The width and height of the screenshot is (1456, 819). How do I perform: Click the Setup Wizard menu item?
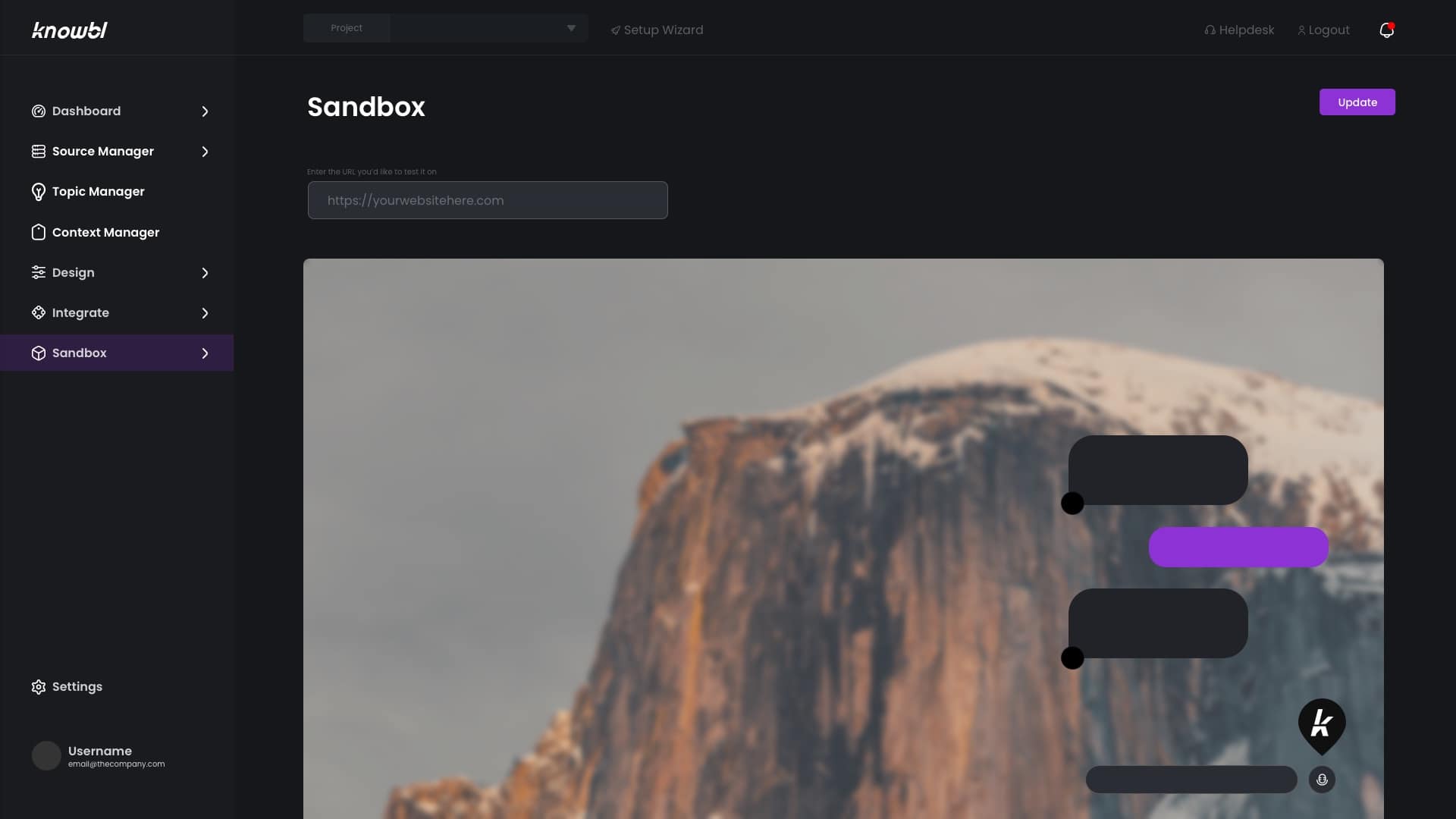click(x=656, y=28)
